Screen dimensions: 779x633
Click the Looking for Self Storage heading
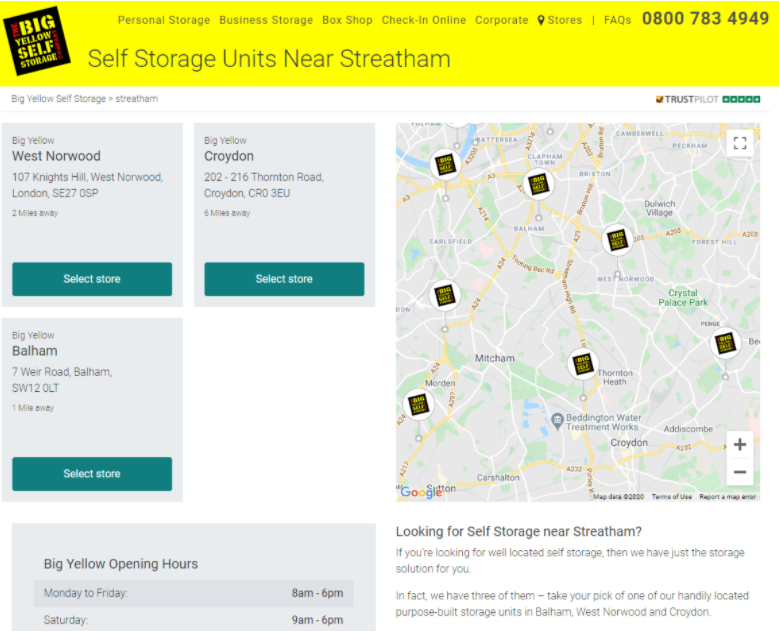point(519,531)
